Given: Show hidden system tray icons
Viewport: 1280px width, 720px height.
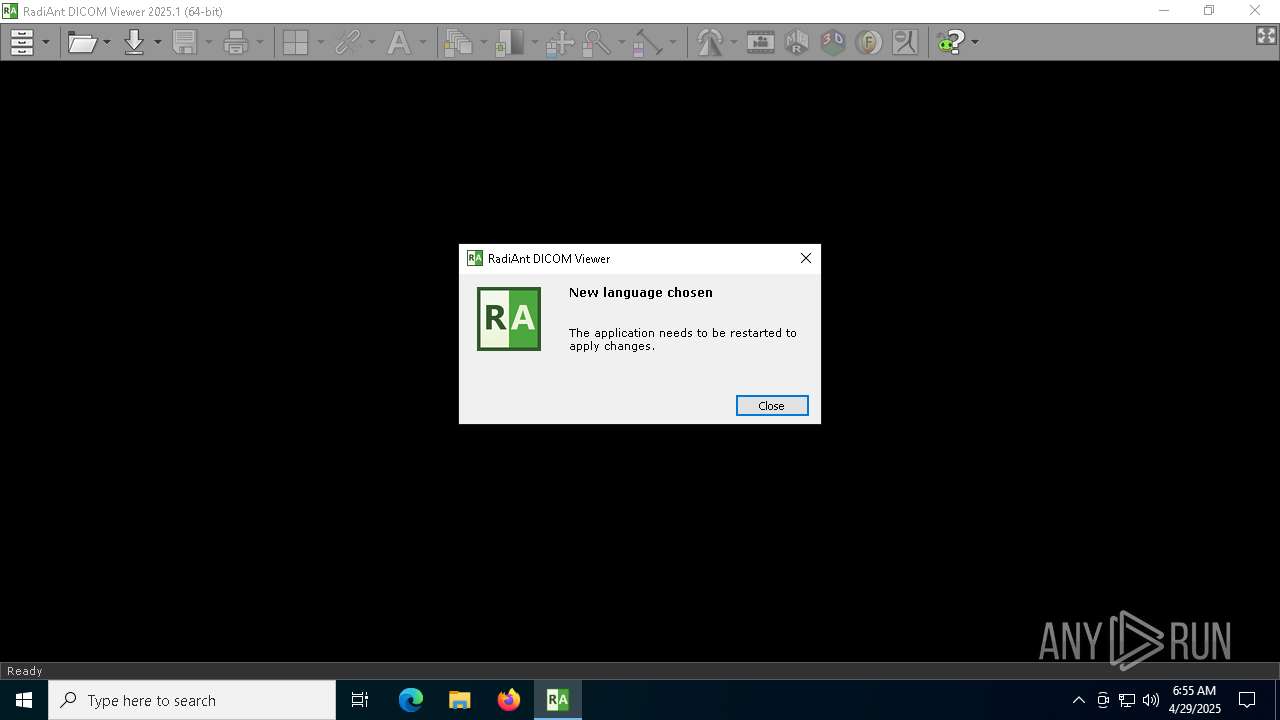Looking at the screenshot, I should tap(1079, 700).
